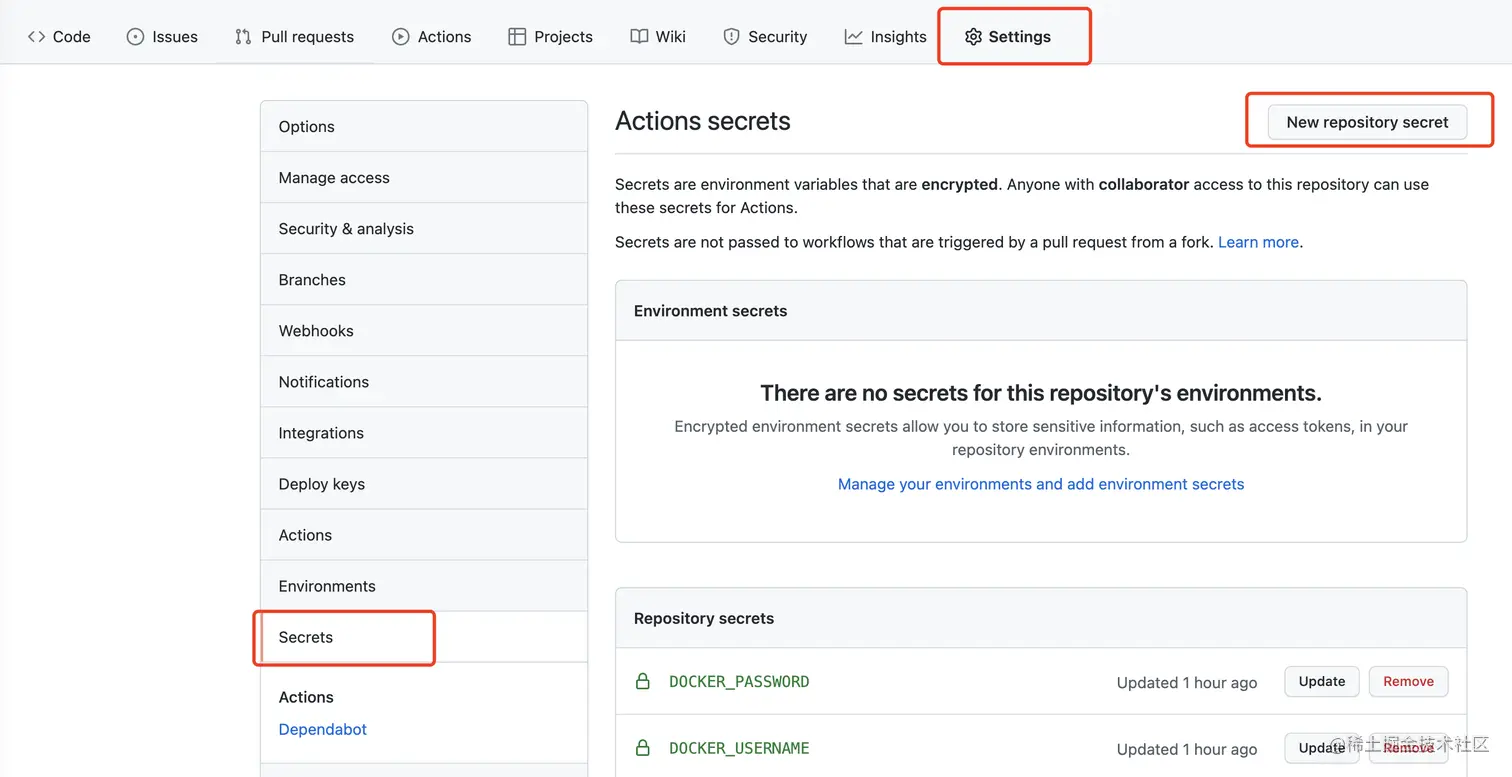
Task: Remove the DOCKER_PASSWORD secret
Action: pyautogui.click(x=1408, y=681)
